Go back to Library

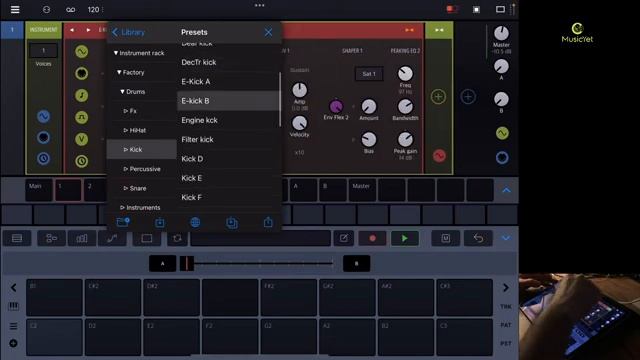128,32
